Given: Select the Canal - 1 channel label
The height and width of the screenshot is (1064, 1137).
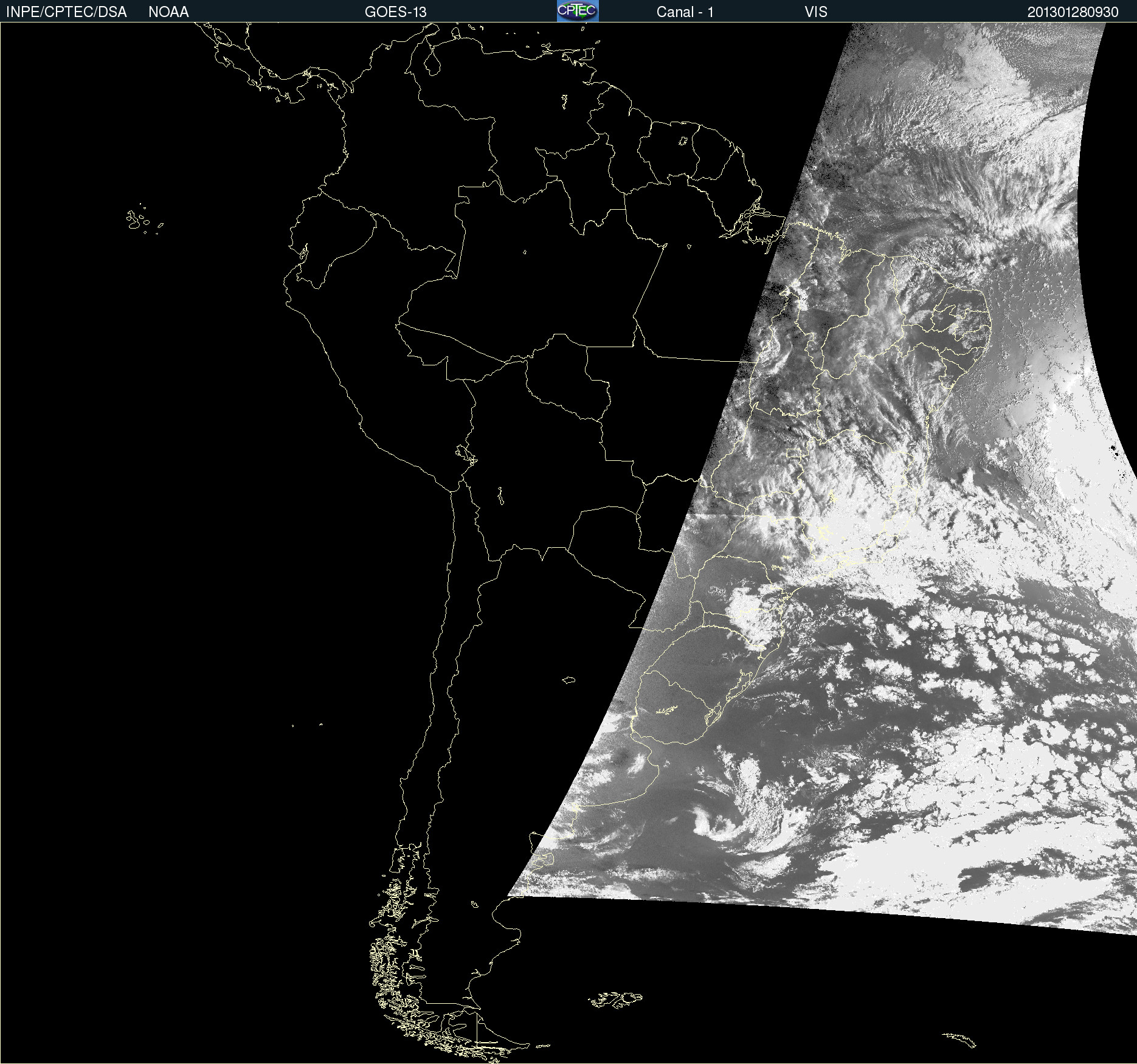Looking at the screenshot, I should tap(685, 12).
